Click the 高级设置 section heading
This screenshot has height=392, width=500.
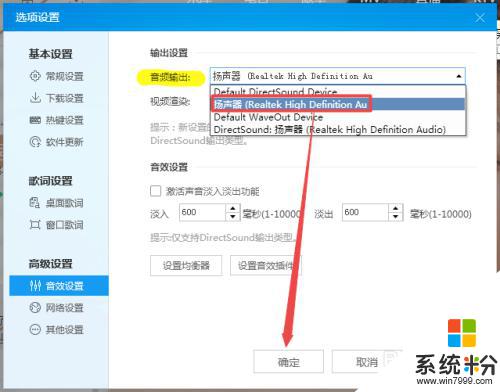(50, 264)
